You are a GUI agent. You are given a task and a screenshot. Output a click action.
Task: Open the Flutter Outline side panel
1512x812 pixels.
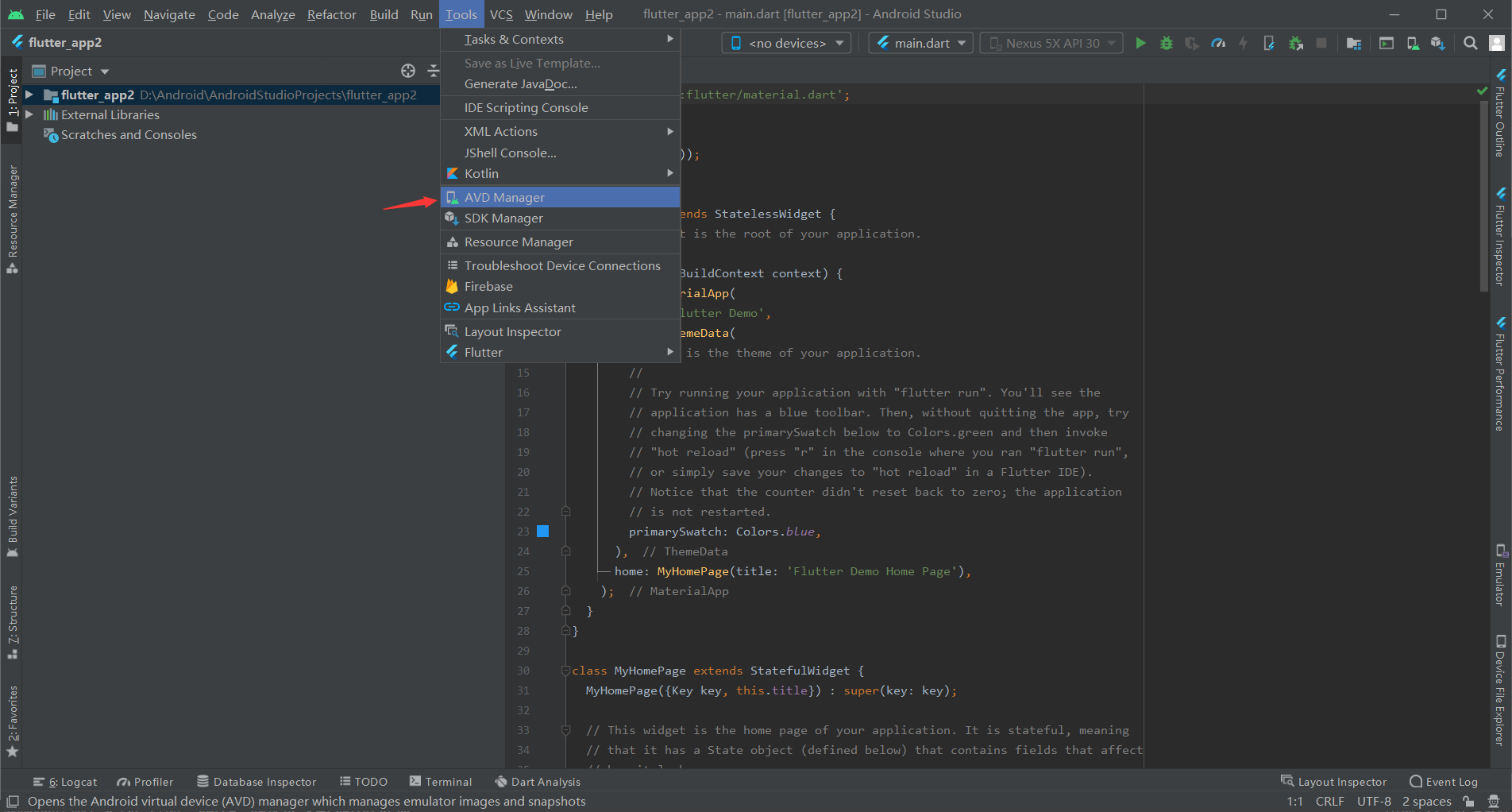[x=1500, y=112]
